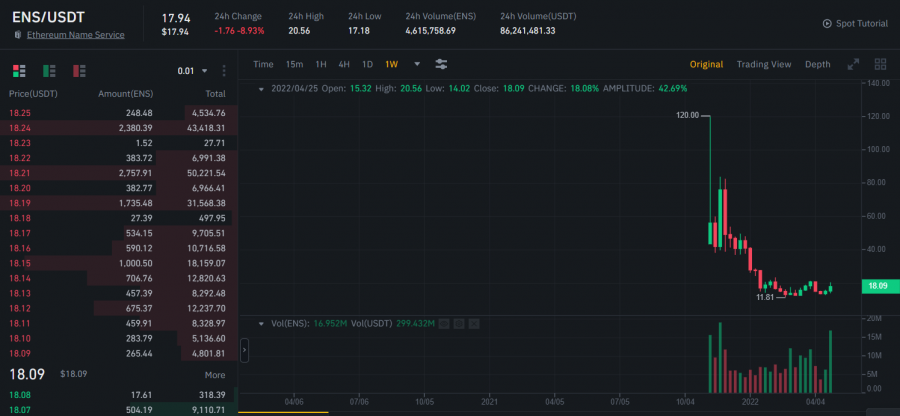Select the 18.18 sell order price
This screenshot has height=416, width=900.
[20, 218]
